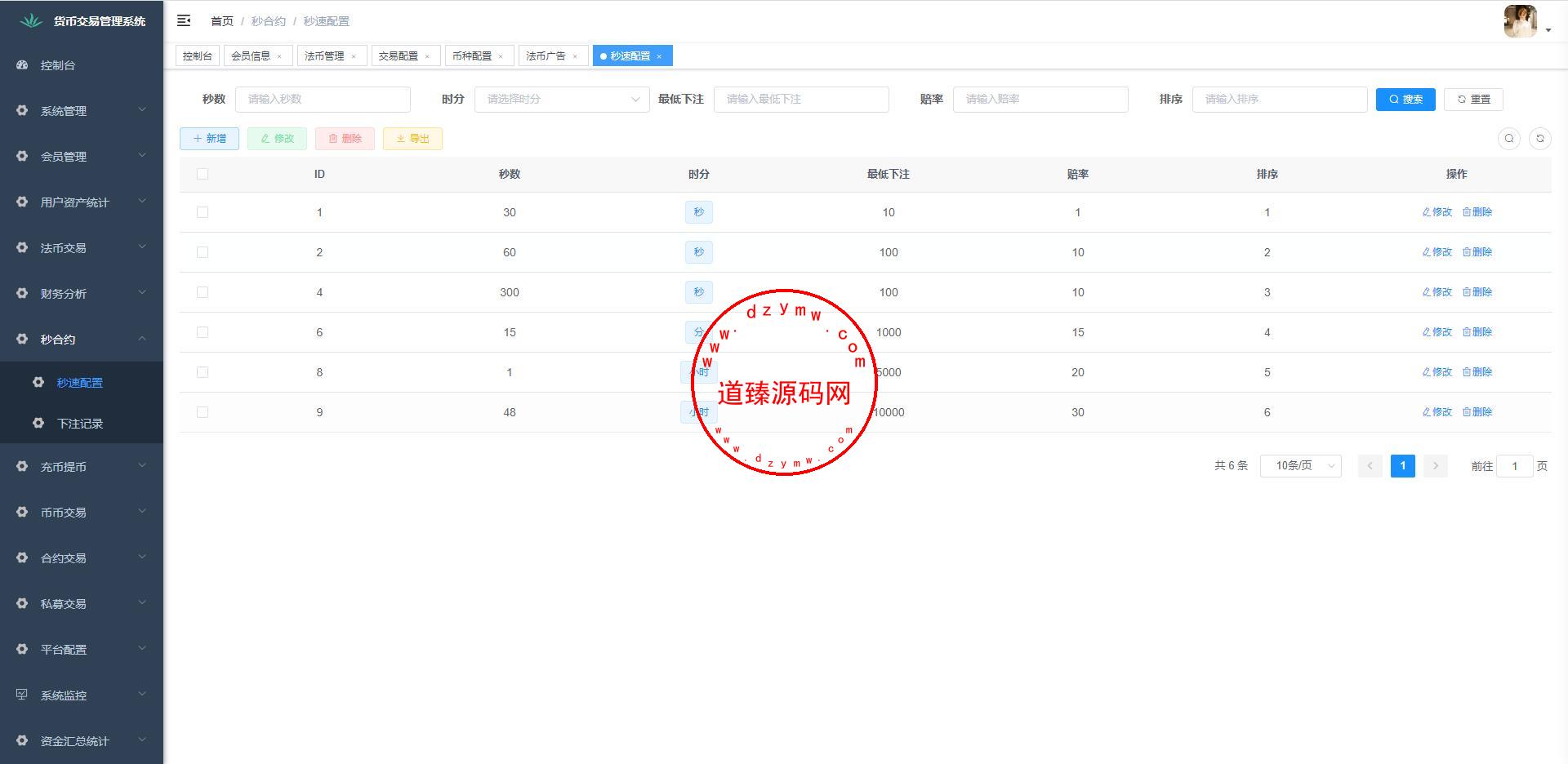This screenshot has width=1568, height=764.
Task: Check the row with ID 4
Action: 203,292
